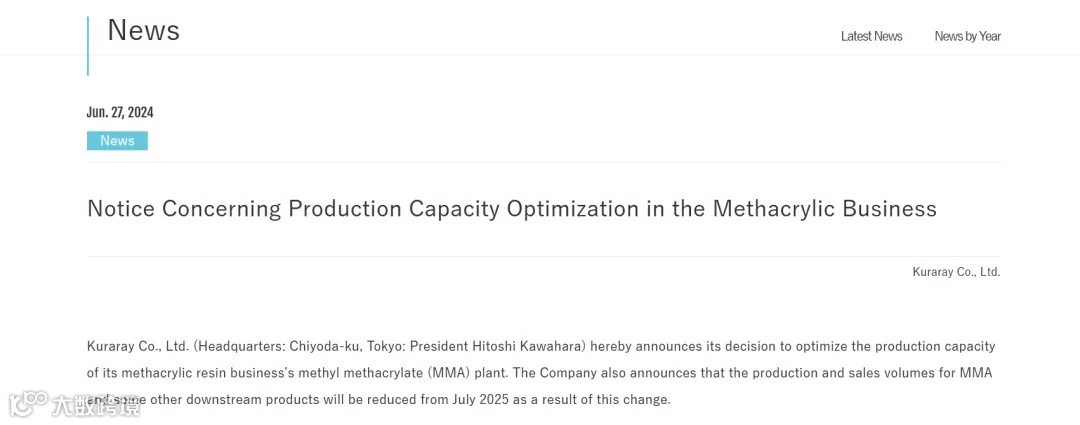The height and width of the screenshot is (425, 1080).
Task: Click the divider line below the News badge
Action: coord(543,162)
